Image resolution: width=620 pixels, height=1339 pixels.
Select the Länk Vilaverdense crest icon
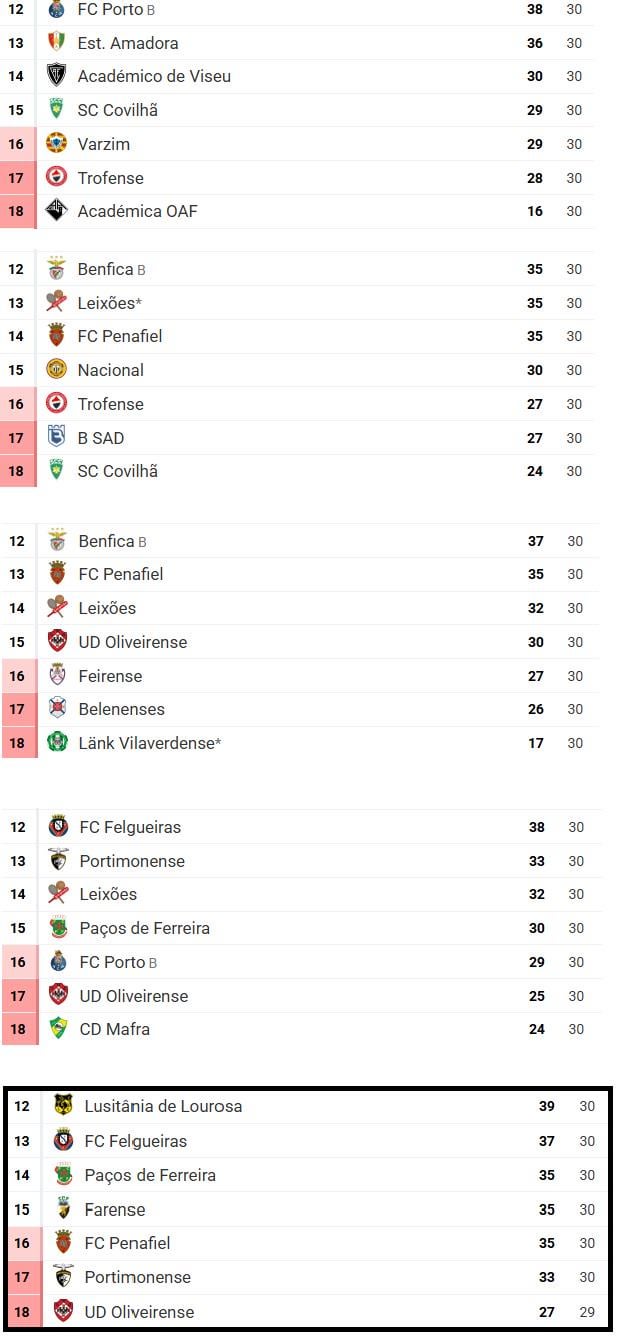tap(58, 743)
